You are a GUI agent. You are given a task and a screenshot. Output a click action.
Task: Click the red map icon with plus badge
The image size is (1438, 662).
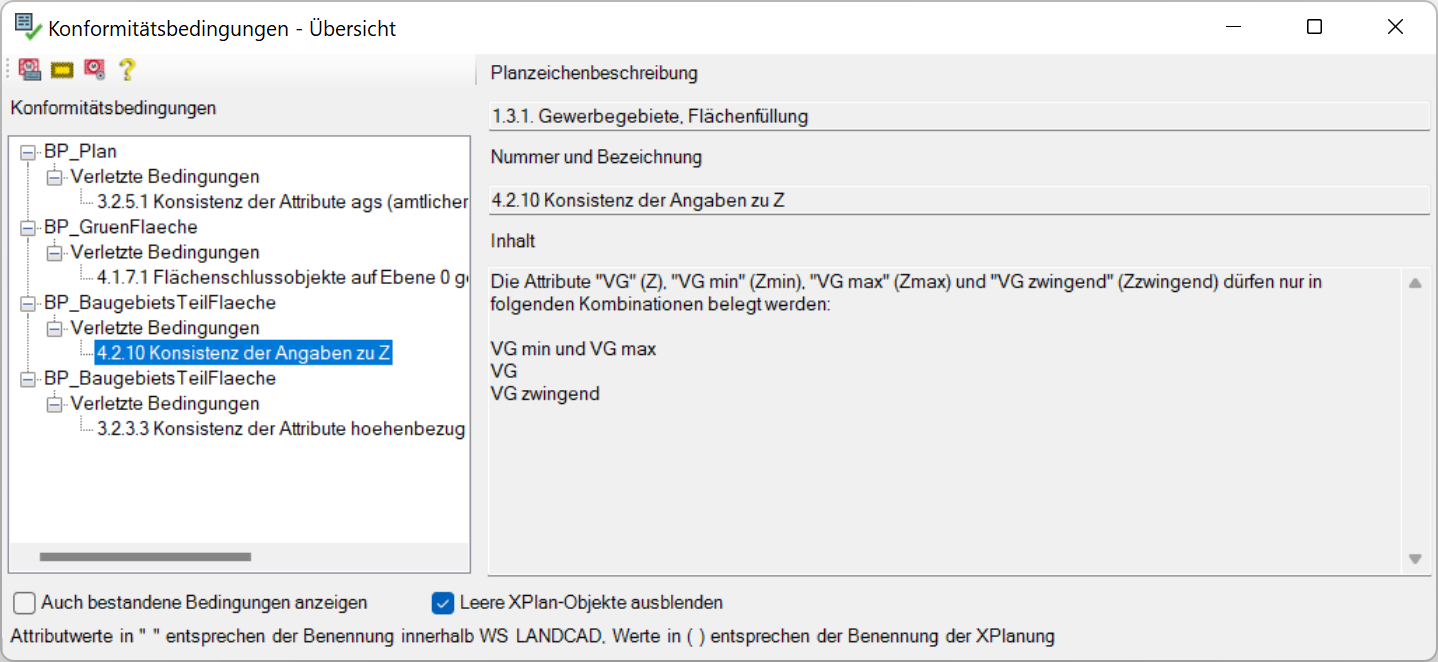click(94, 70)
